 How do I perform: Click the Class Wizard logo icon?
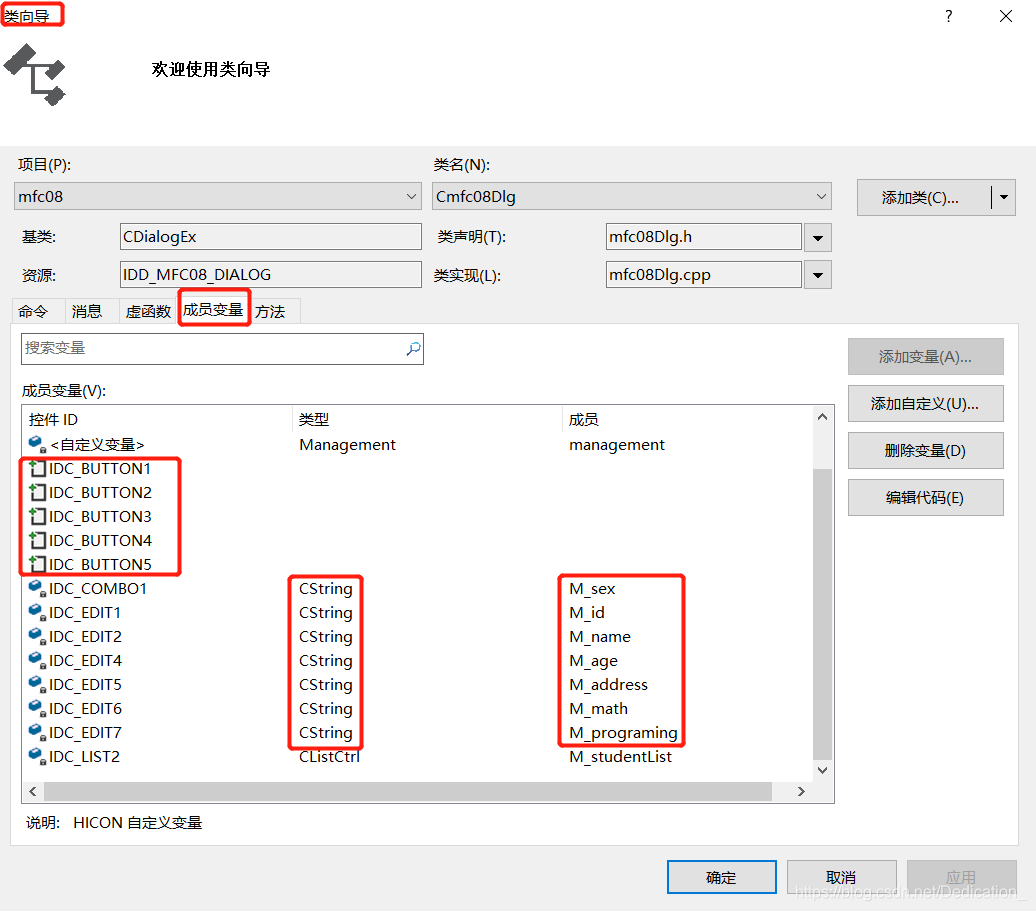tap(35, 74)
